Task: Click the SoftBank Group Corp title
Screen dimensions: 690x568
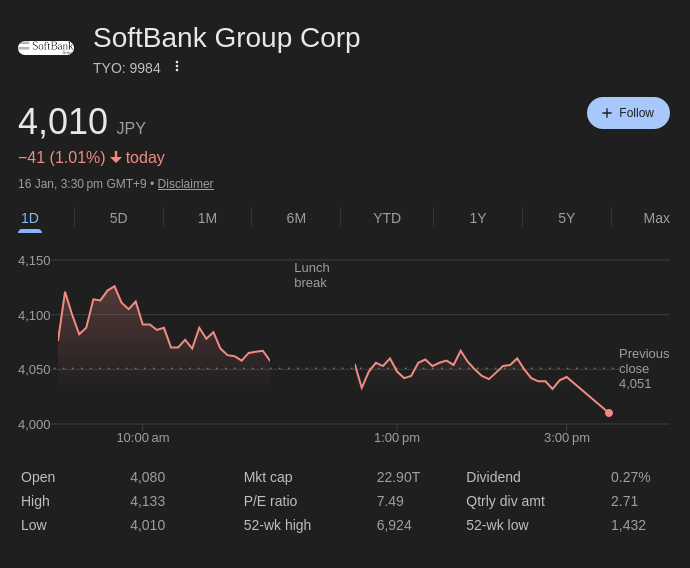Action: (x=226, y=38)
